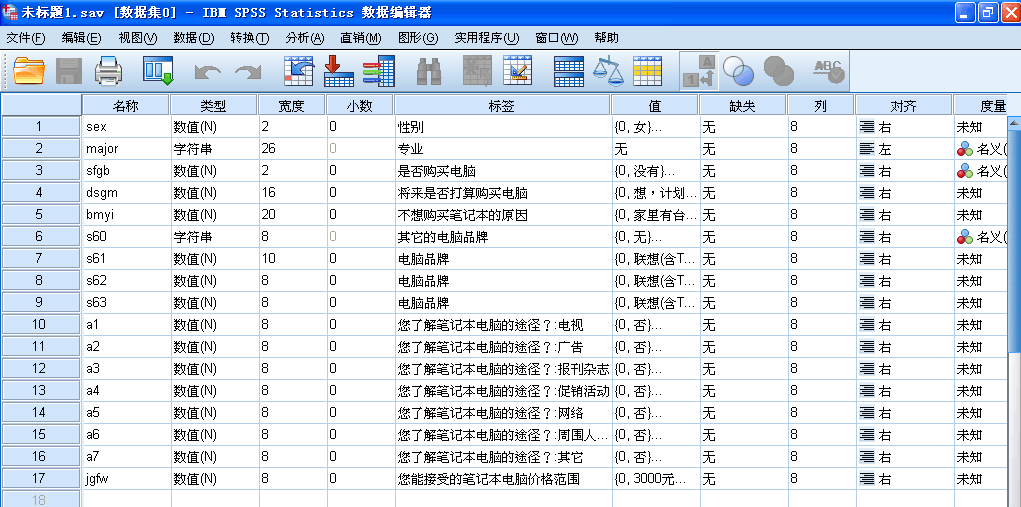
Task: Insert cases toolbar icon
Action: coord(477,70)
